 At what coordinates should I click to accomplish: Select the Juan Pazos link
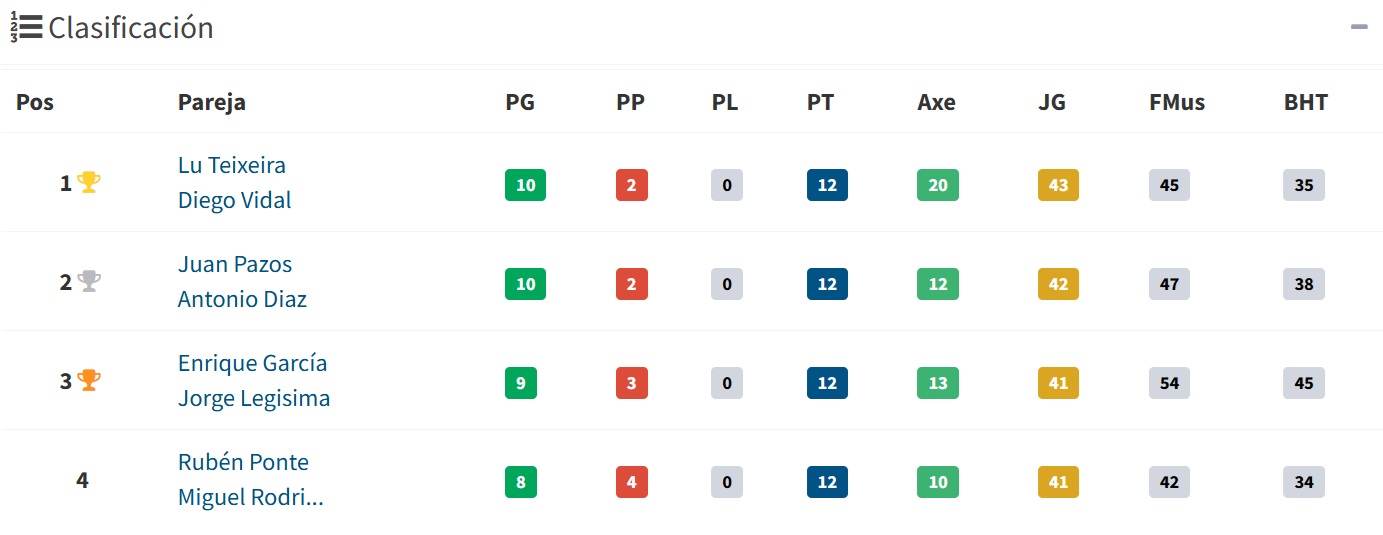[x=235, y=265]
